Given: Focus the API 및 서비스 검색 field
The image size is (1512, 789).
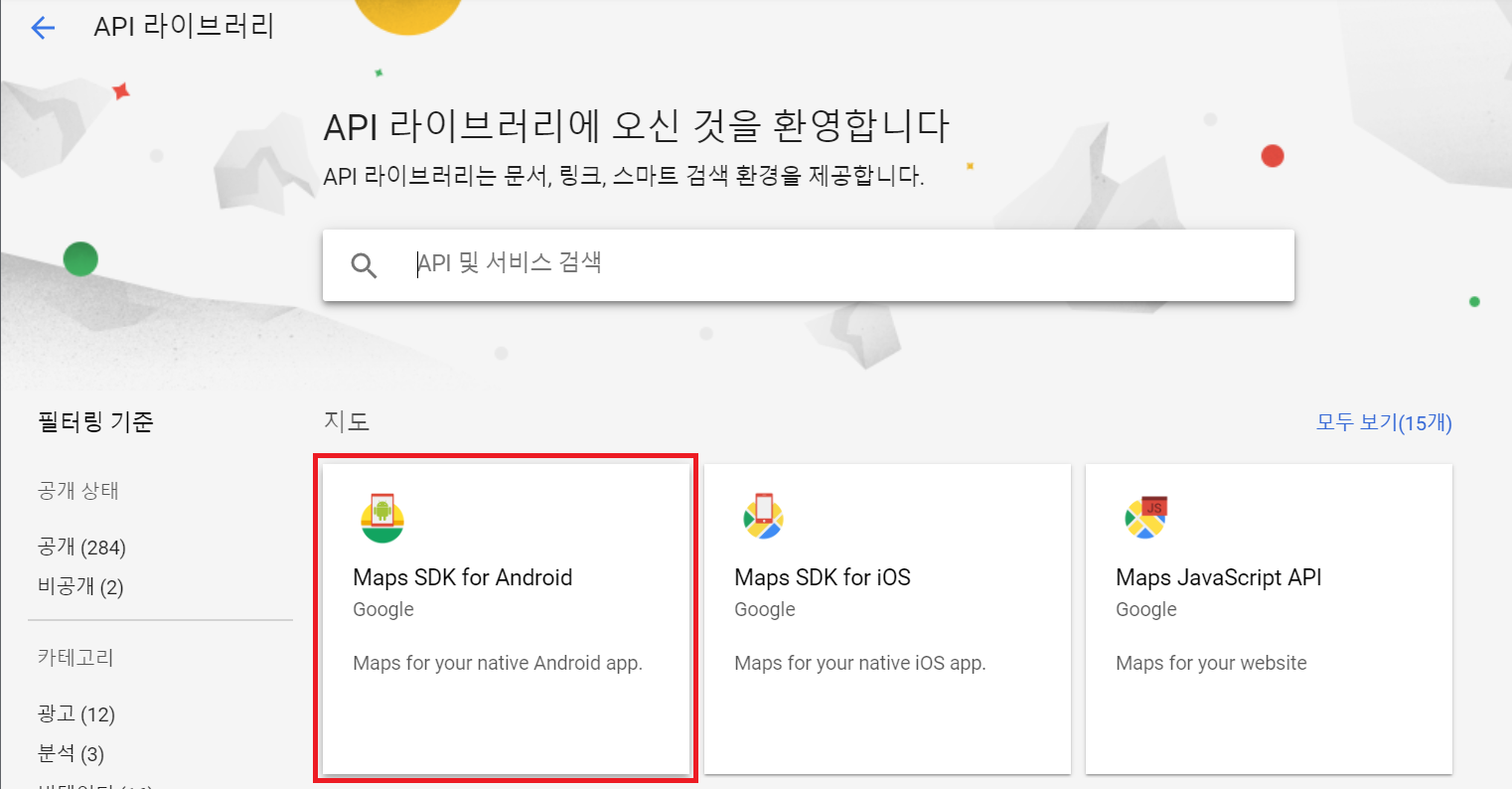Looking at the screenshot, I should point(844,263).
